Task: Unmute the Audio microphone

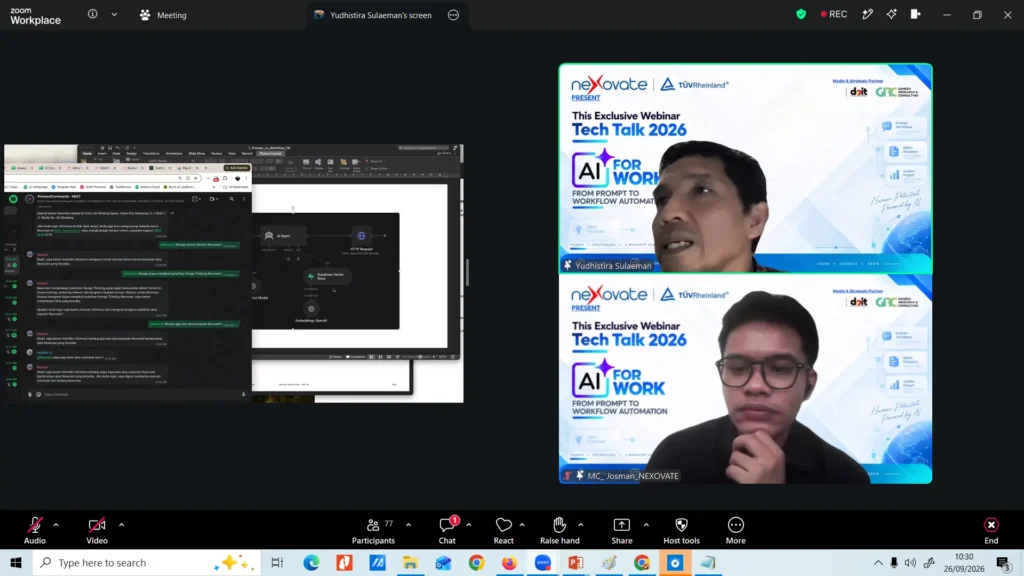Action: point(35,530)
